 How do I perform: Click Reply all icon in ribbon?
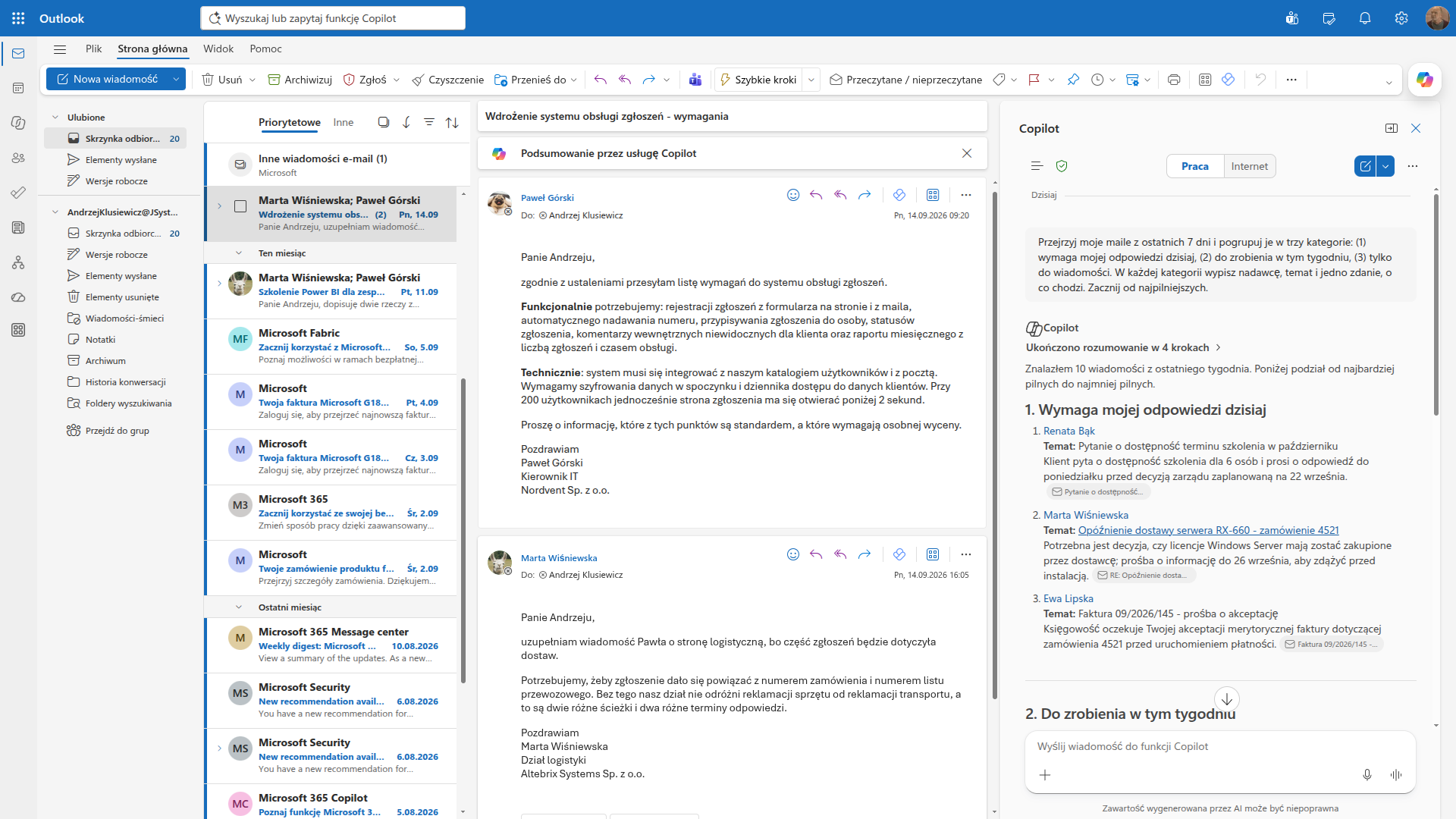point(625,80)
